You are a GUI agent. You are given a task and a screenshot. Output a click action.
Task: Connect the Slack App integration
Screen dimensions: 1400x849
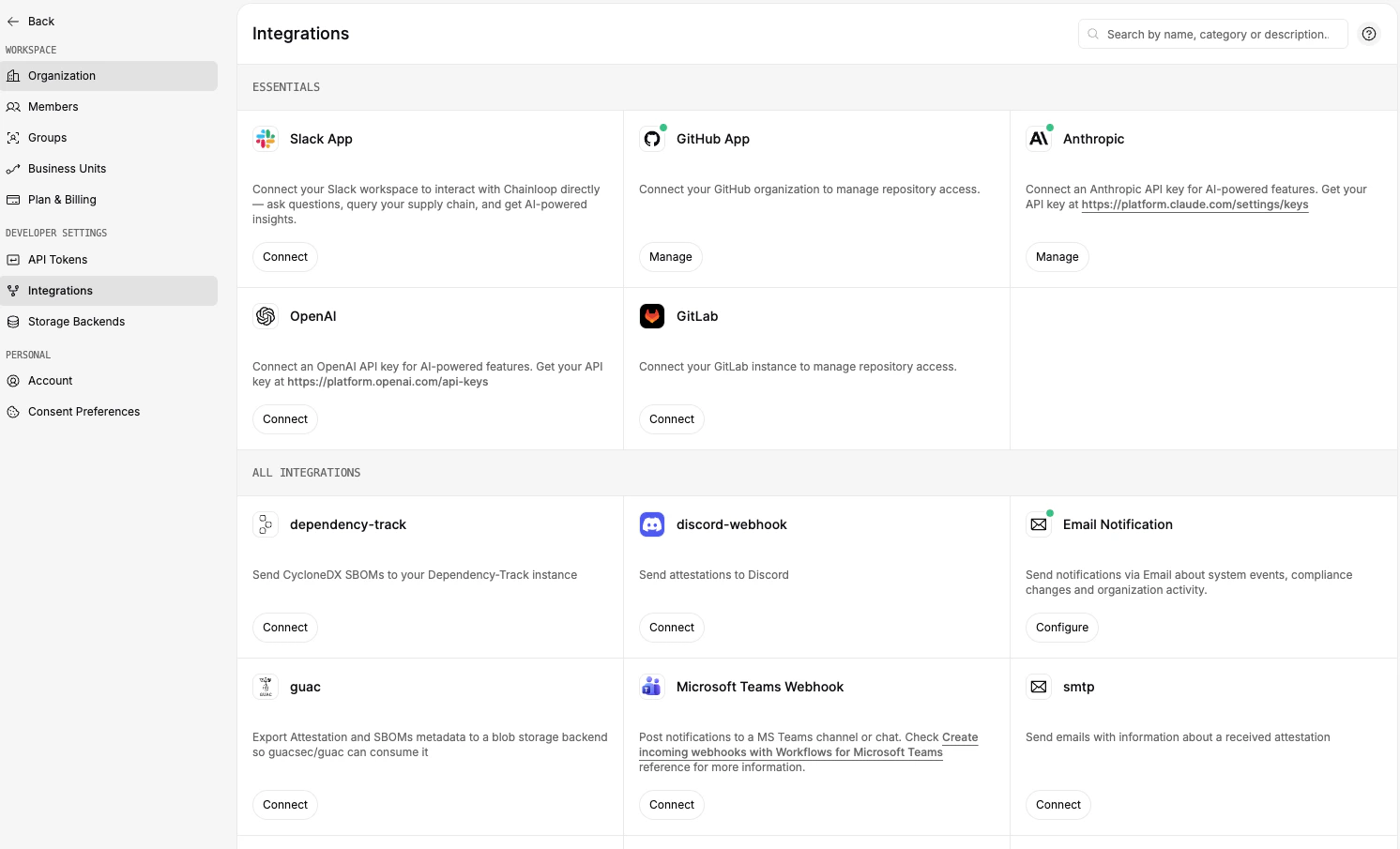tap(285, 257)
